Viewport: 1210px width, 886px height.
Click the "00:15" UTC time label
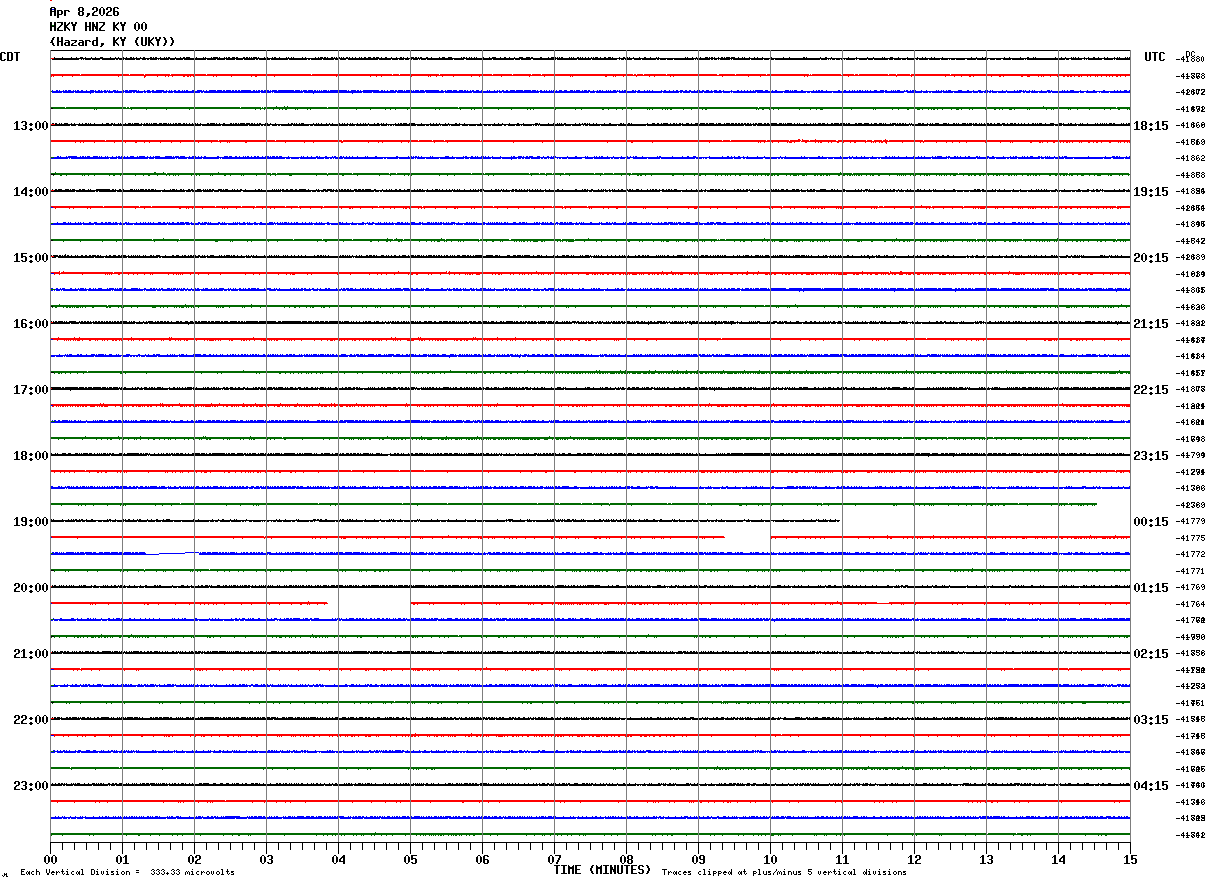pyautogui.click(x=1151, y=522)
